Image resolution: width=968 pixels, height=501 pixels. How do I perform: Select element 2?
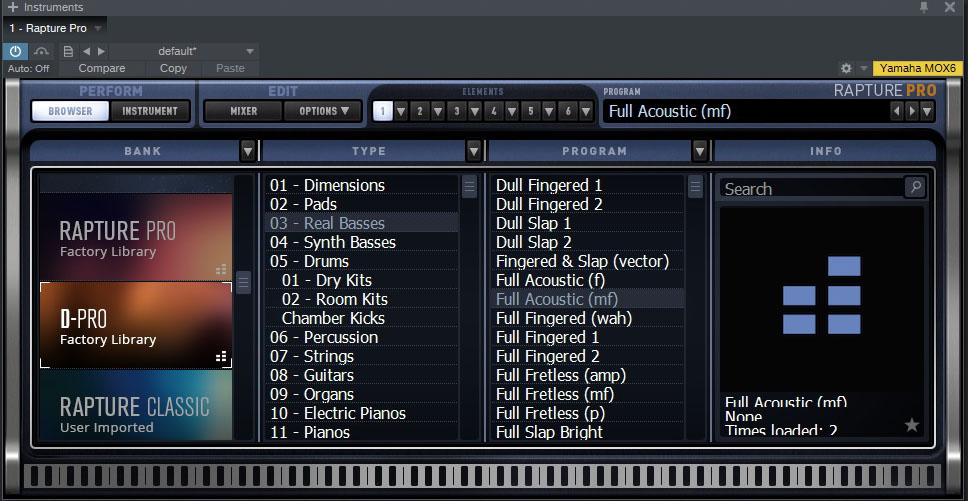tap(420, 112)
